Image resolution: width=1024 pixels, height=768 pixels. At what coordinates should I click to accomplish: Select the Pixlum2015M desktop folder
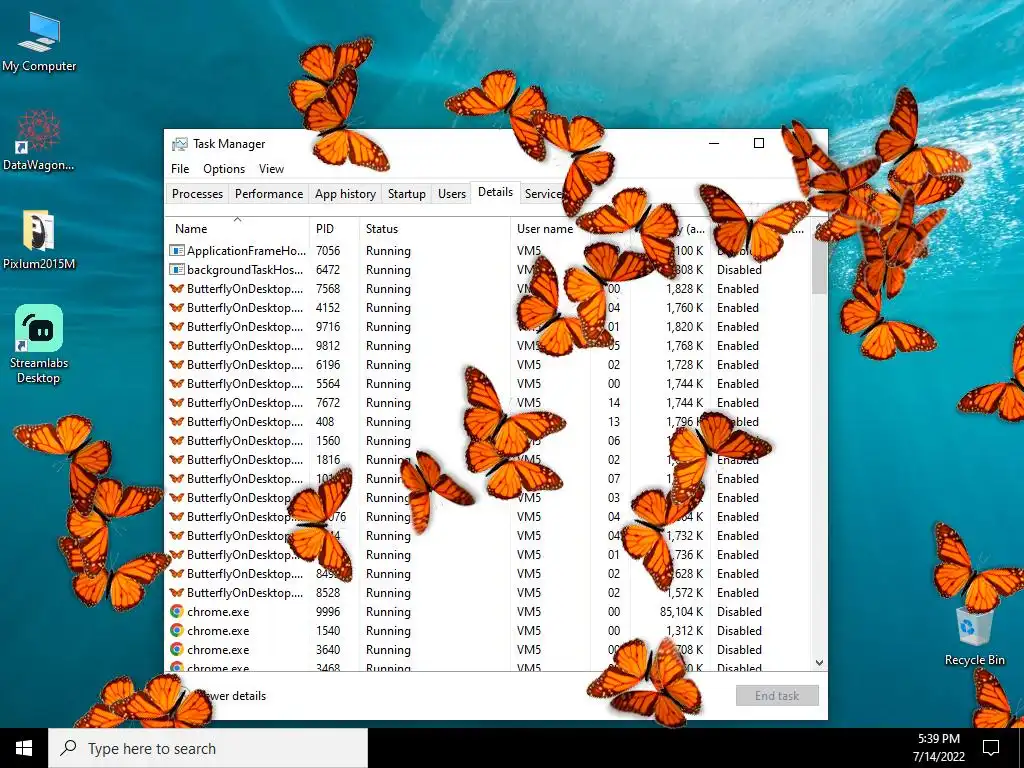coord(39,240)
